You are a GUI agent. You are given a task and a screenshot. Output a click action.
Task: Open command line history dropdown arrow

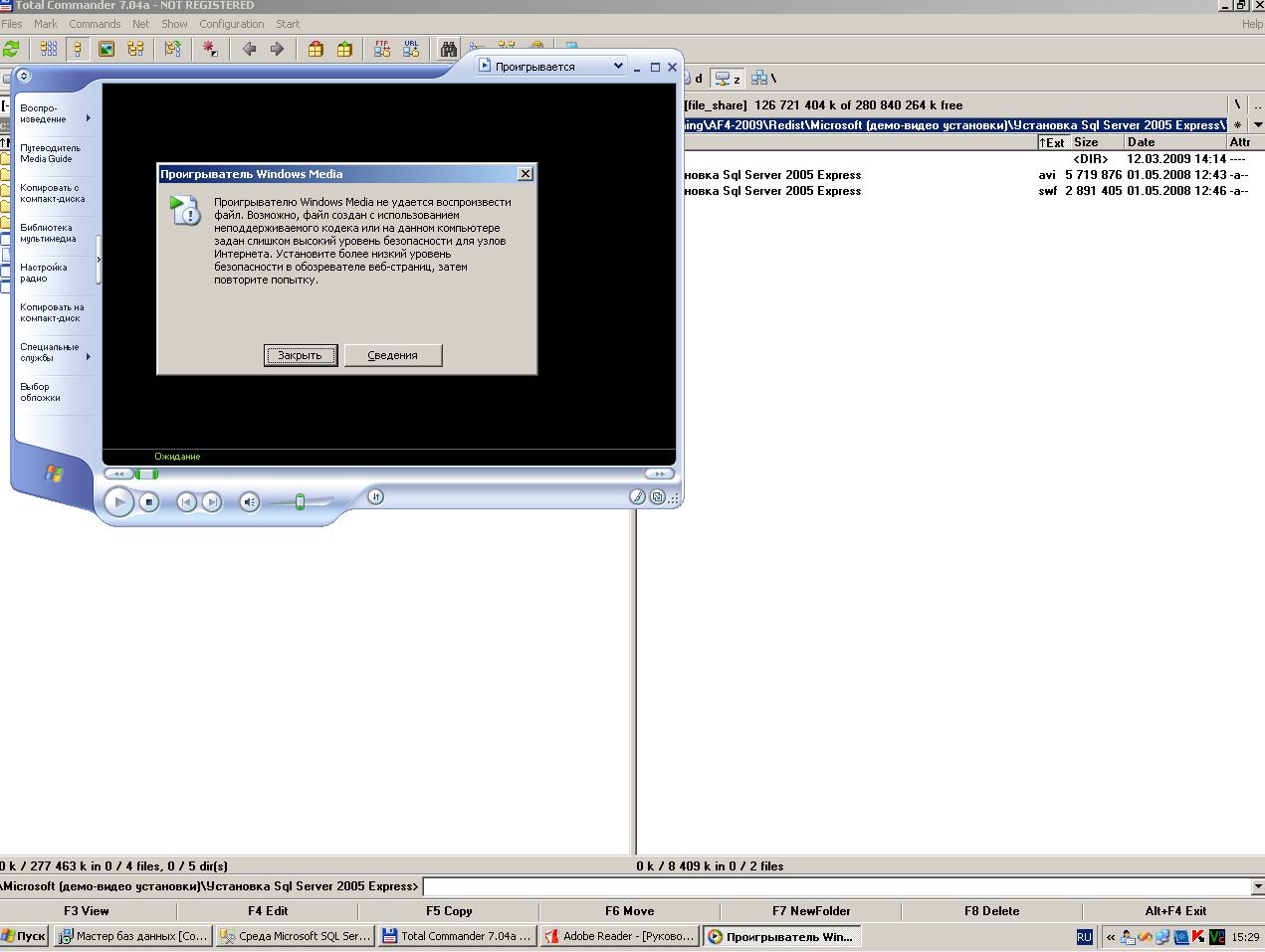pyautogui.click(x=1258, y=886)
